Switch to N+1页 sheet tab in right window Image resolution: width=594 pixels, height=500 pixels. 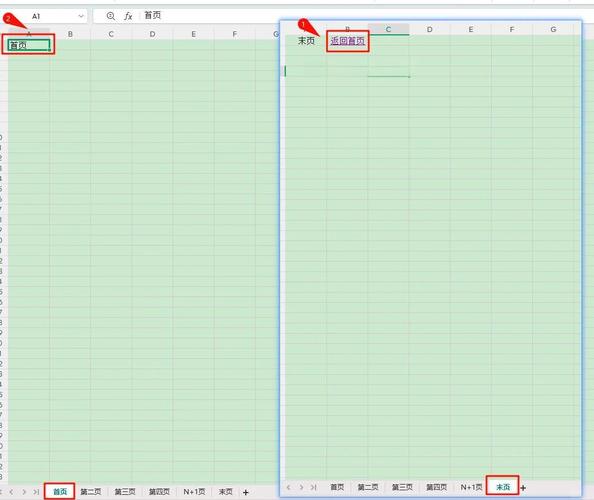[472, 487]
